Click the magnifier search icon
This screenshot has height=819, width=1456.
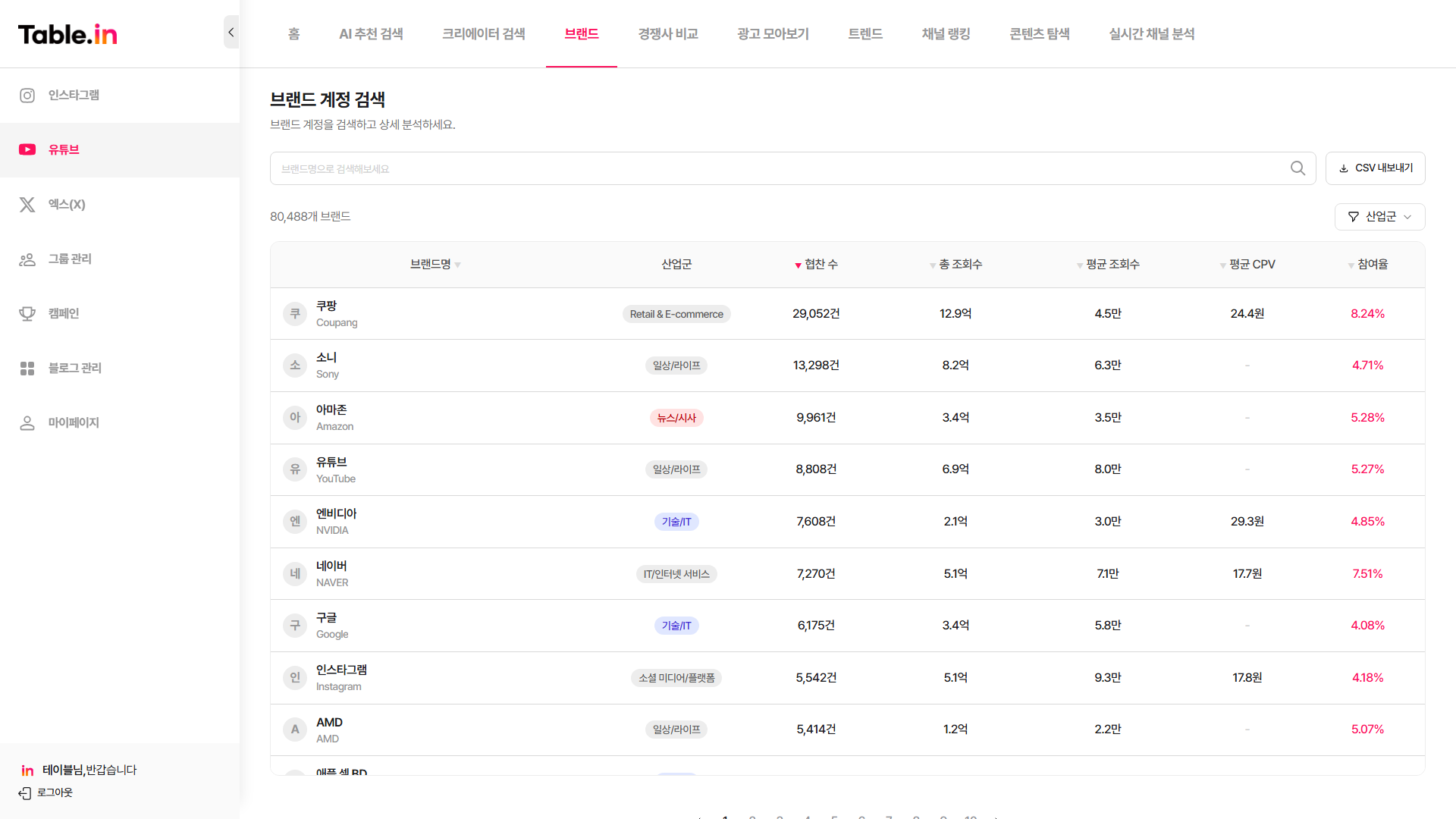1298,168
